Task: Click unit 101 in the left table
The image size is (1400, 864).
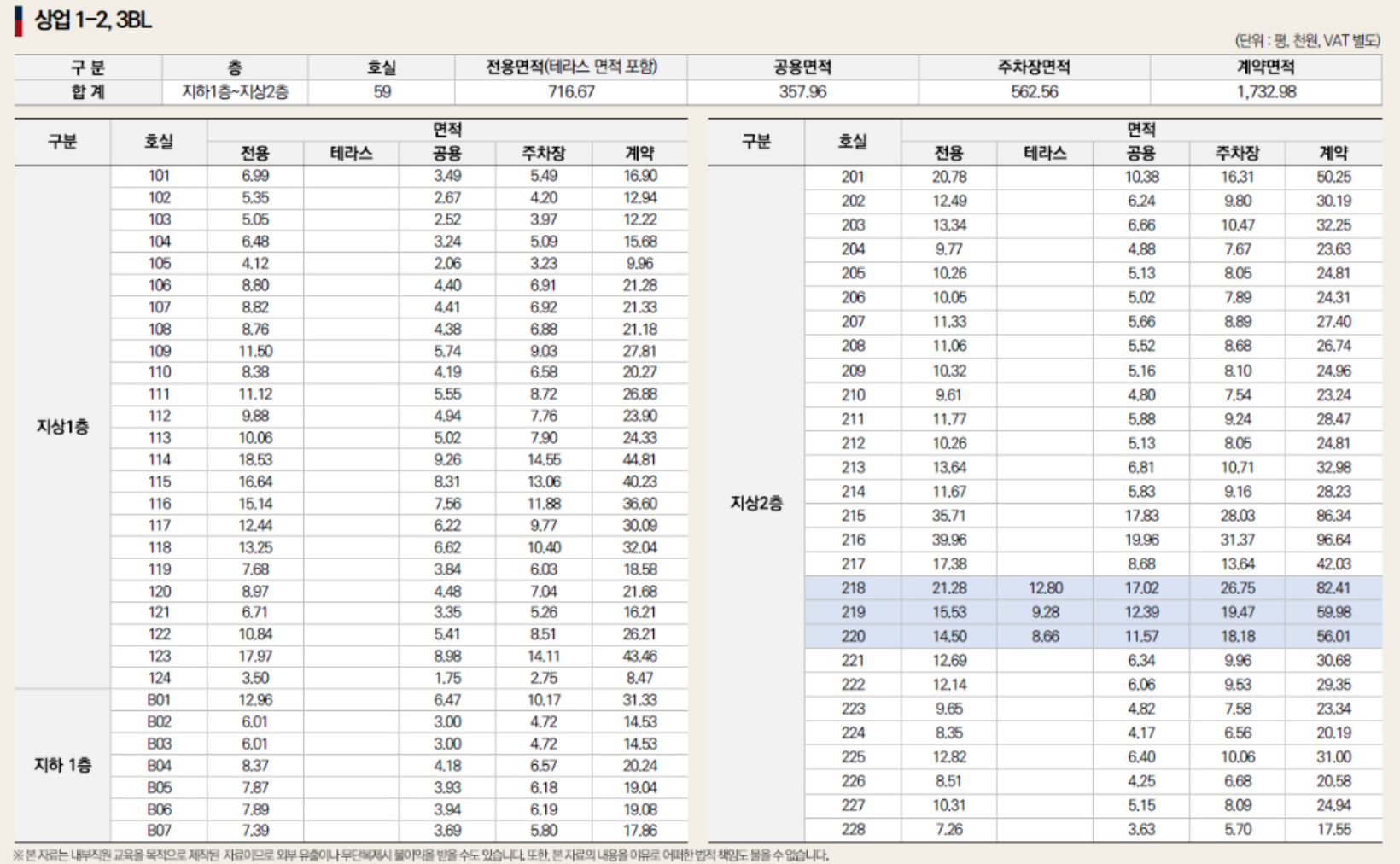Action: (x=159, y=174)
